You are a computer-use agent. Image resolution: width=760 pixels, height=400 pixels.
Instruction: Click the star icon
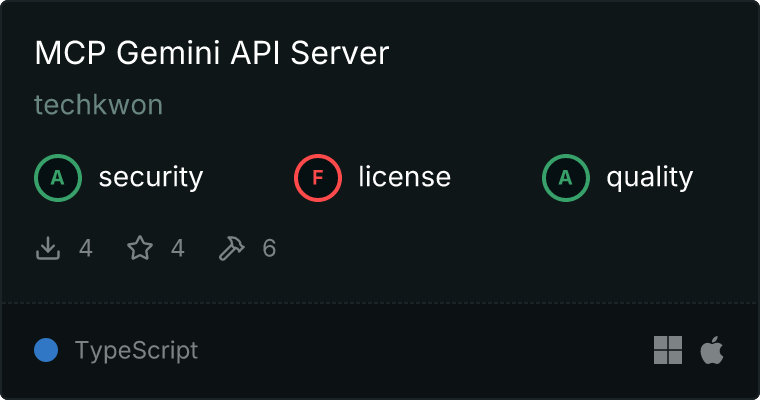coord(140,248)
